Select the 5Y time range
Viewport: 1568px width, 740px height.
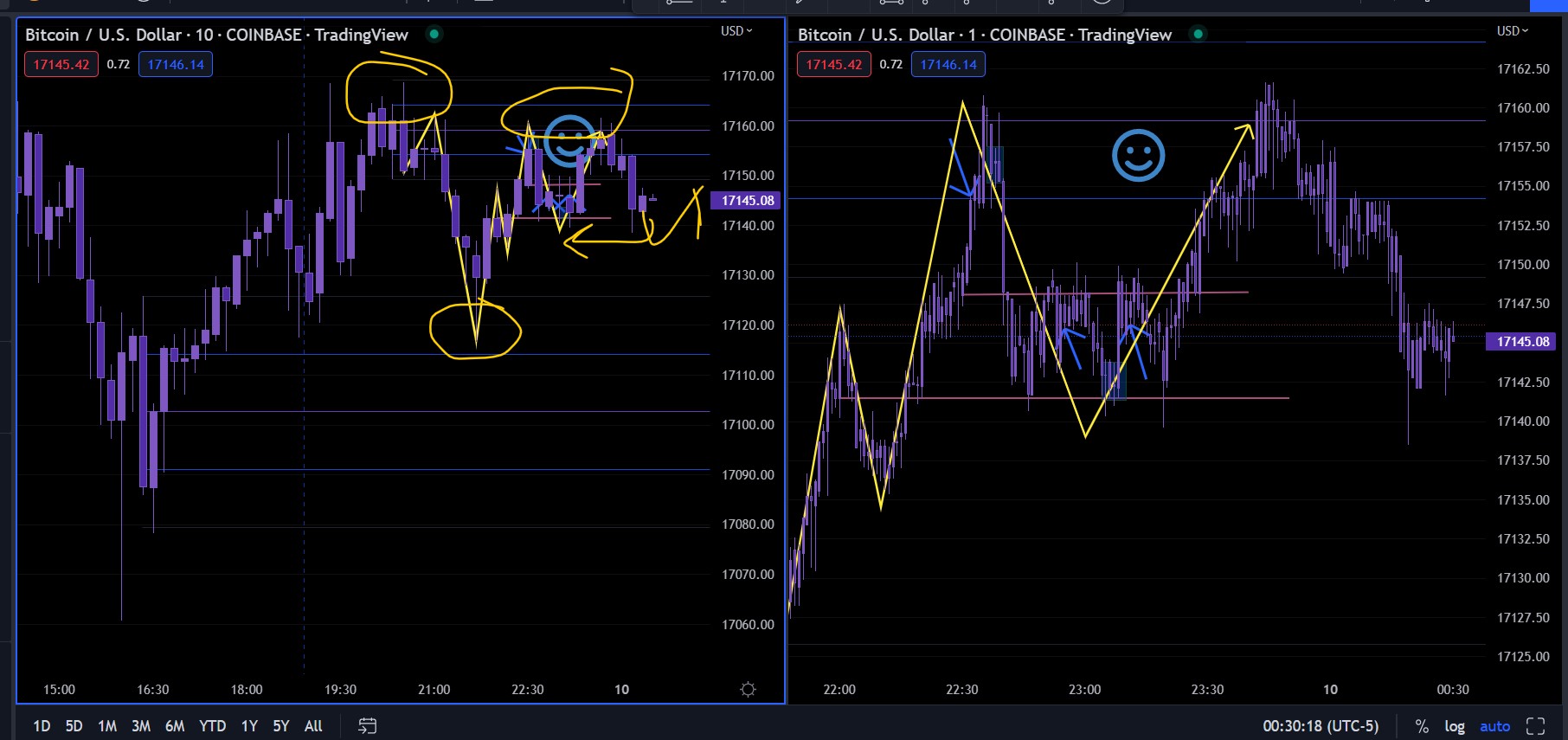281,726
